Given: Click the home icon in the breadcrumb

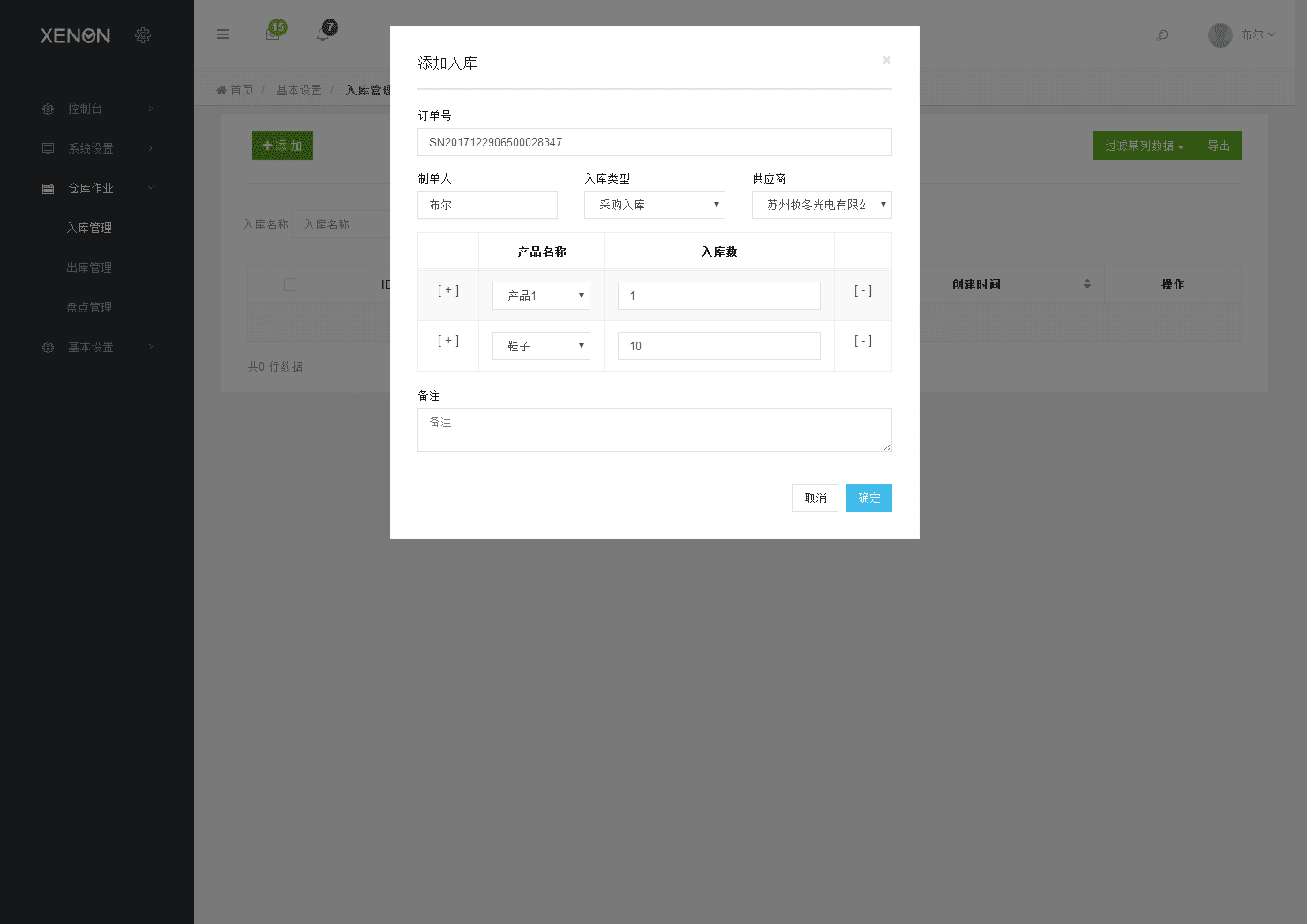Looking at the screenshot, I should pyautogui.click(x=221, y=89).
